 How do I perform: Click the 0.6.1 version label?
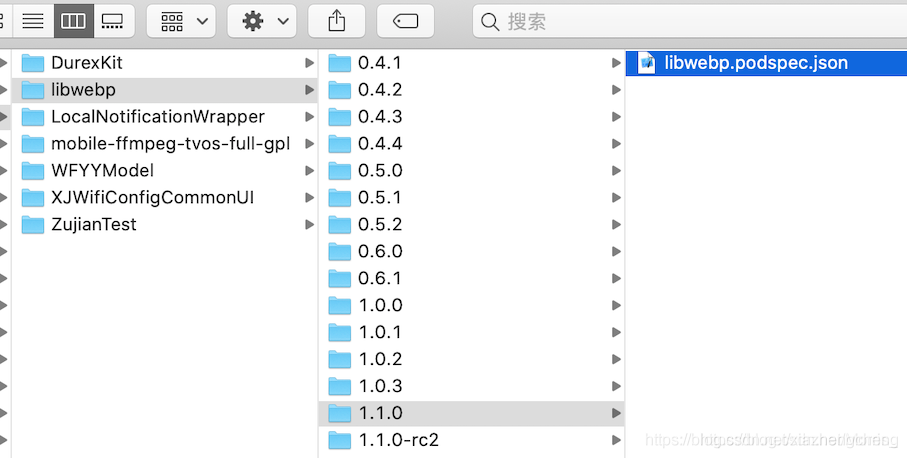[x=380, y=278]
